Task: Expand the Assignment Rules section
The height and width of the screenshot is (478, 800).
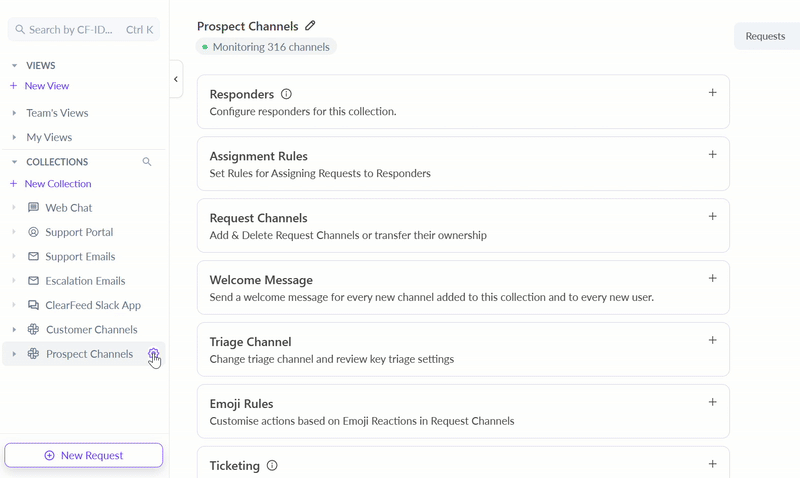Action: point(712,155)
